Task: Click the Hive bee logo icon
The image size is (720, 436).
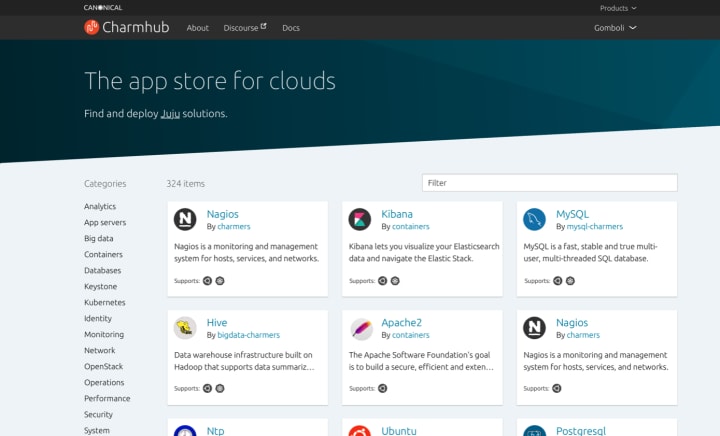Action: 185,328
